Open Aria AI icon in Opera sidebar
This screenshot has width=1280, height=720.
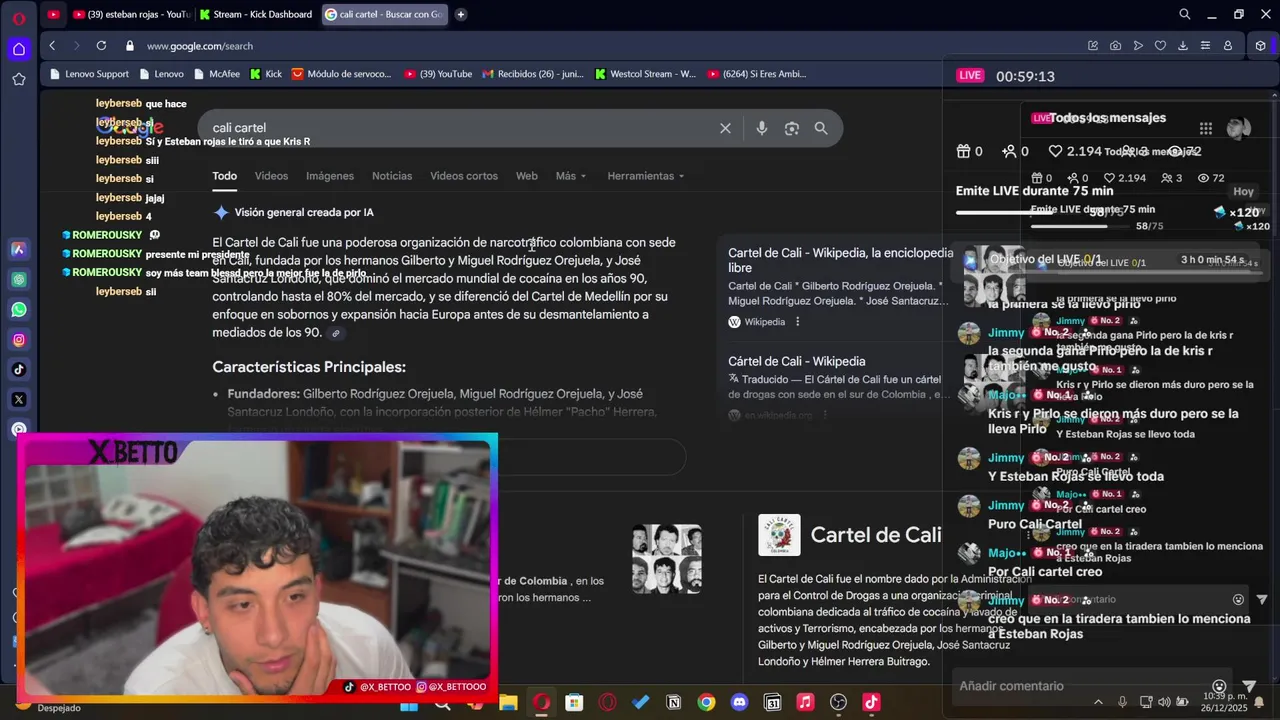[19, 250]
